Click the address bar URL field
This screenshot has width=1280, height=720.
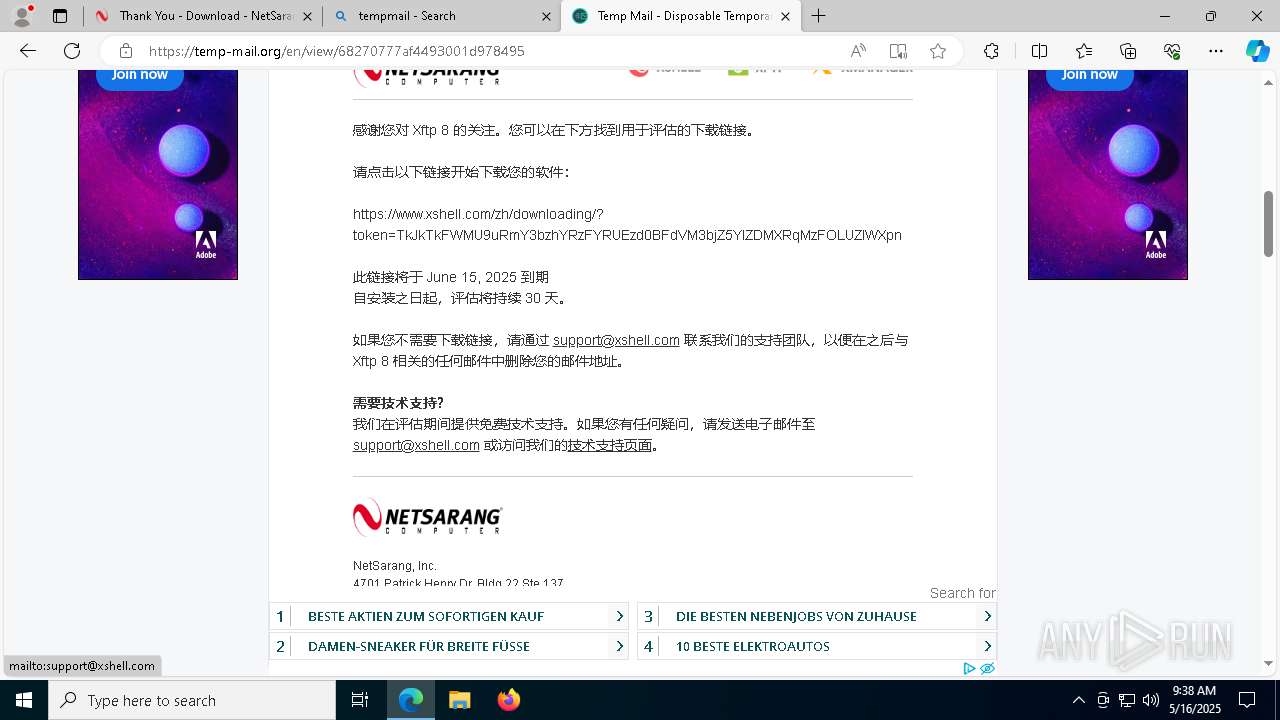tap(490, 51)
